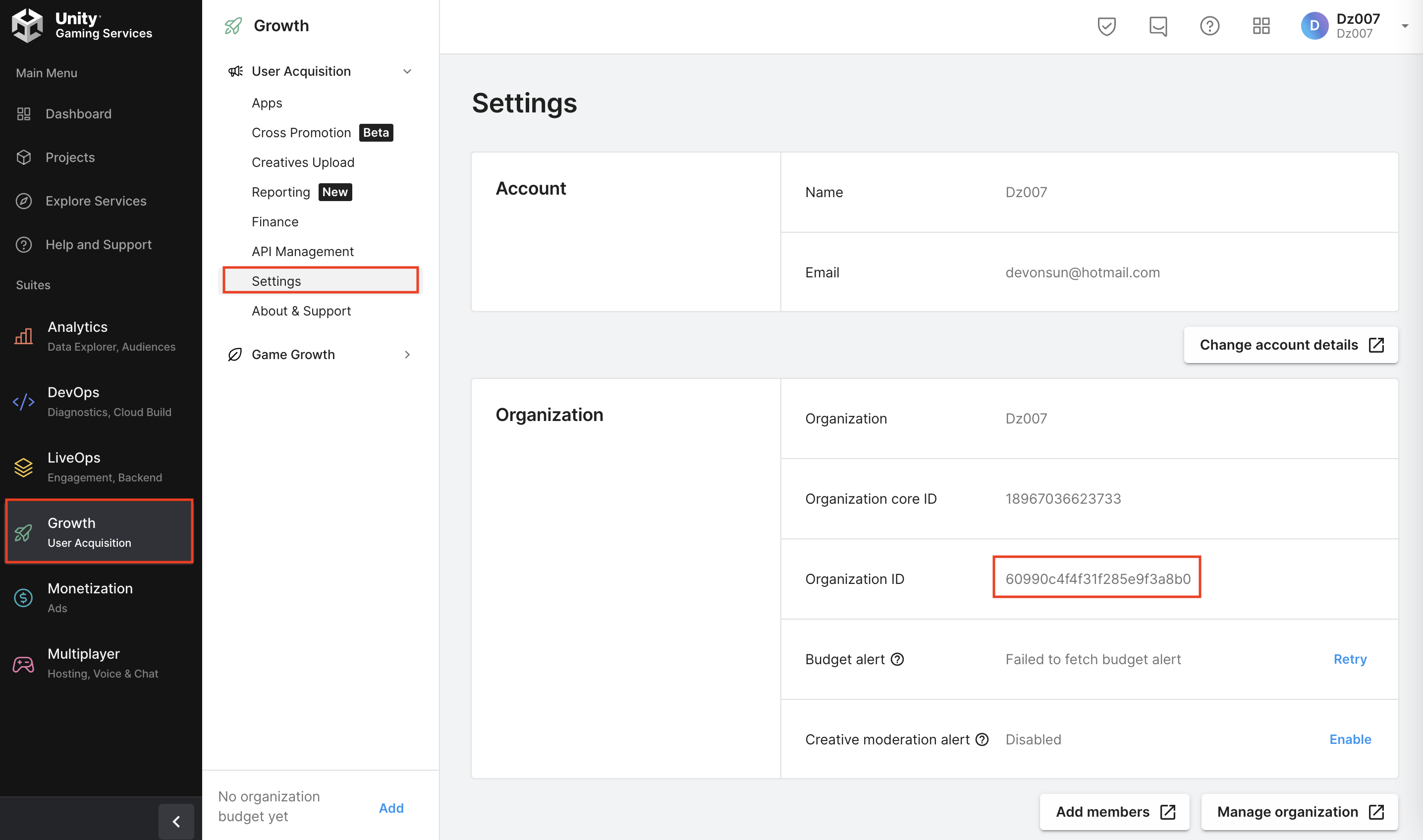Select the Organization ID value
The image size is (1423, 840).
pos(1097,579)
